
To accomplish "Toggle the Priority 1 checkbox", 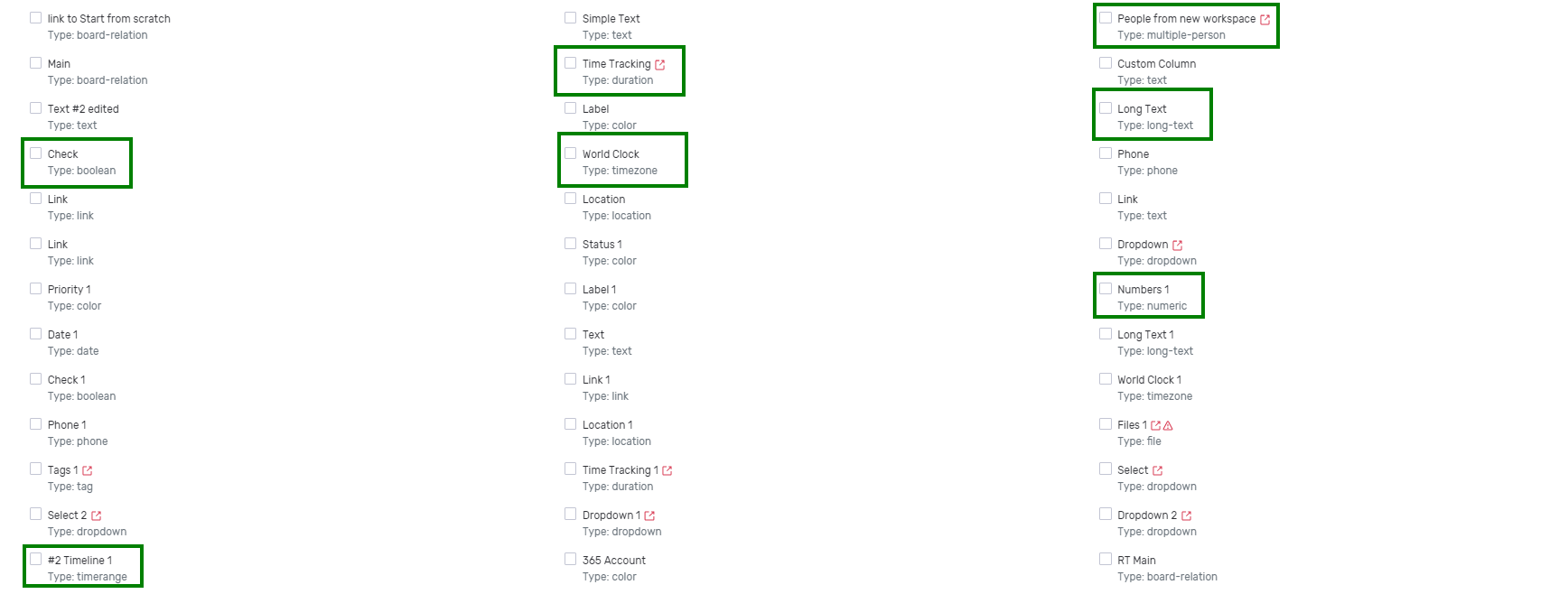I will point(35,289).
